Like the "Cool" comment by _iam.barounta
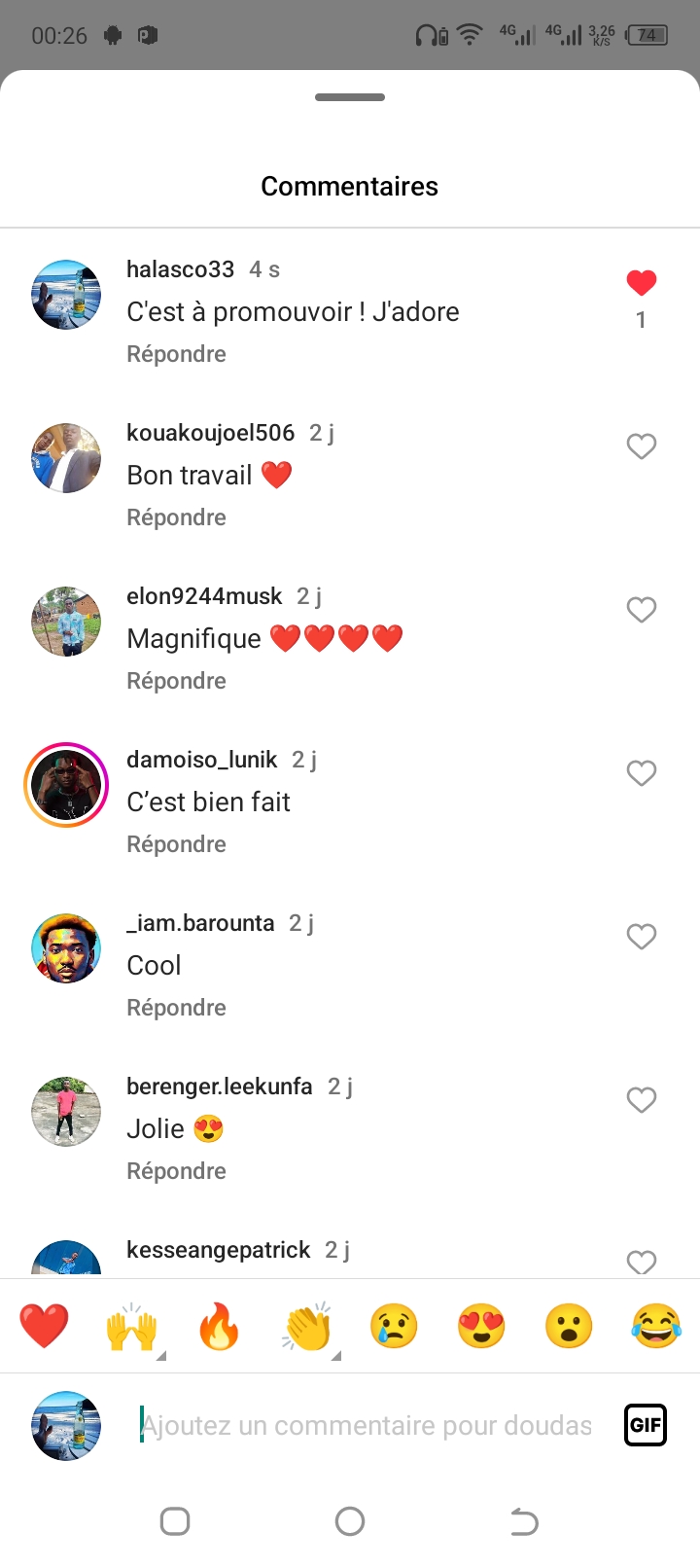Viewport: 700px width, 1568px height. [641, 937]
